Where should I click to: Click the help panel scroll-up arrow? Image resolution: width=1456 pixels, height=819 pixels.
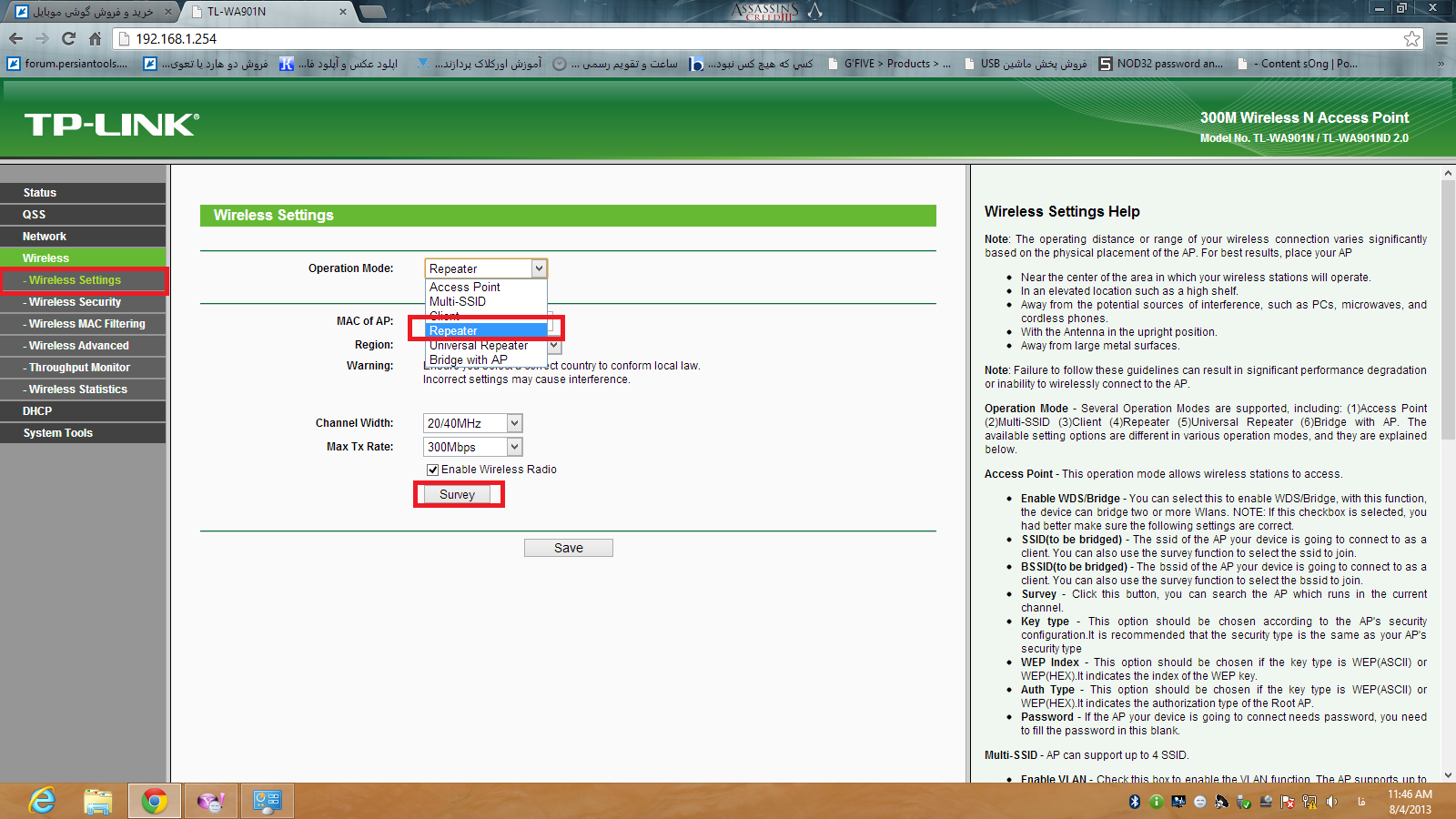pyautogui.click(x=1449, y=172)
